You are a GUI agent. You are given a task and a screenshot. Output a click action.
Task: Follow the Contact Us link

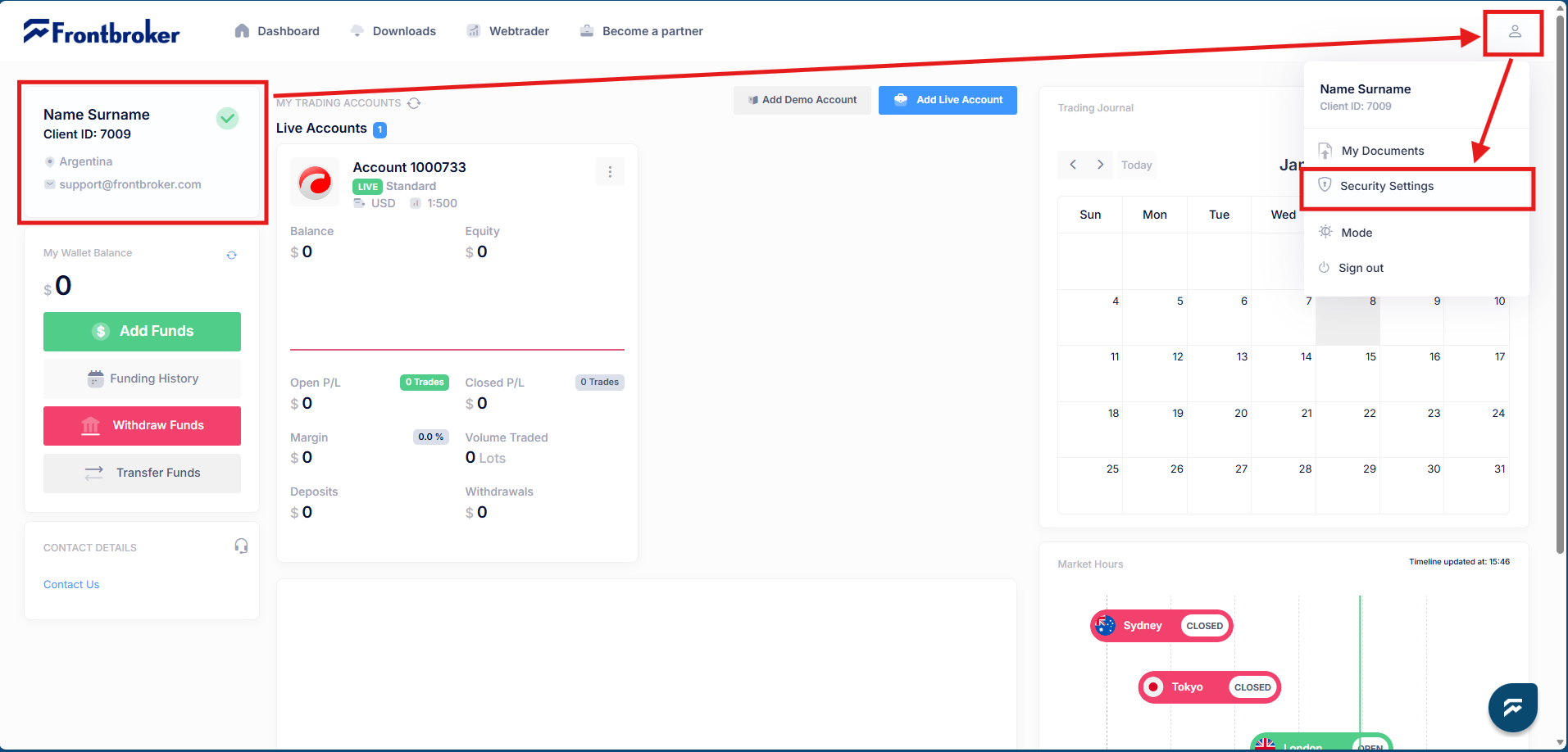[71, 584]
